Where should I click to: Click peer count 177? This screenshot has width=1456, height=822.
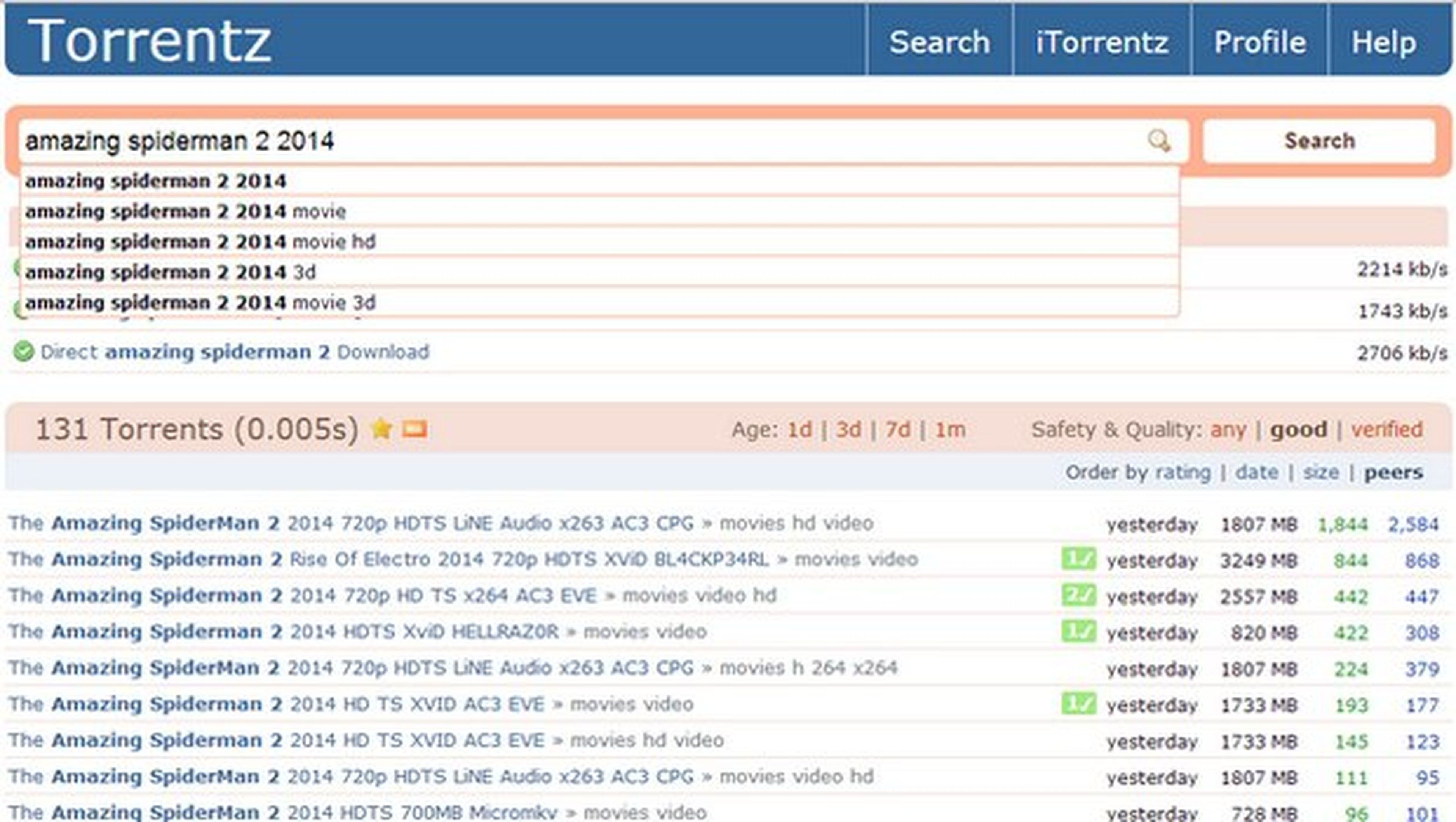1422,706
